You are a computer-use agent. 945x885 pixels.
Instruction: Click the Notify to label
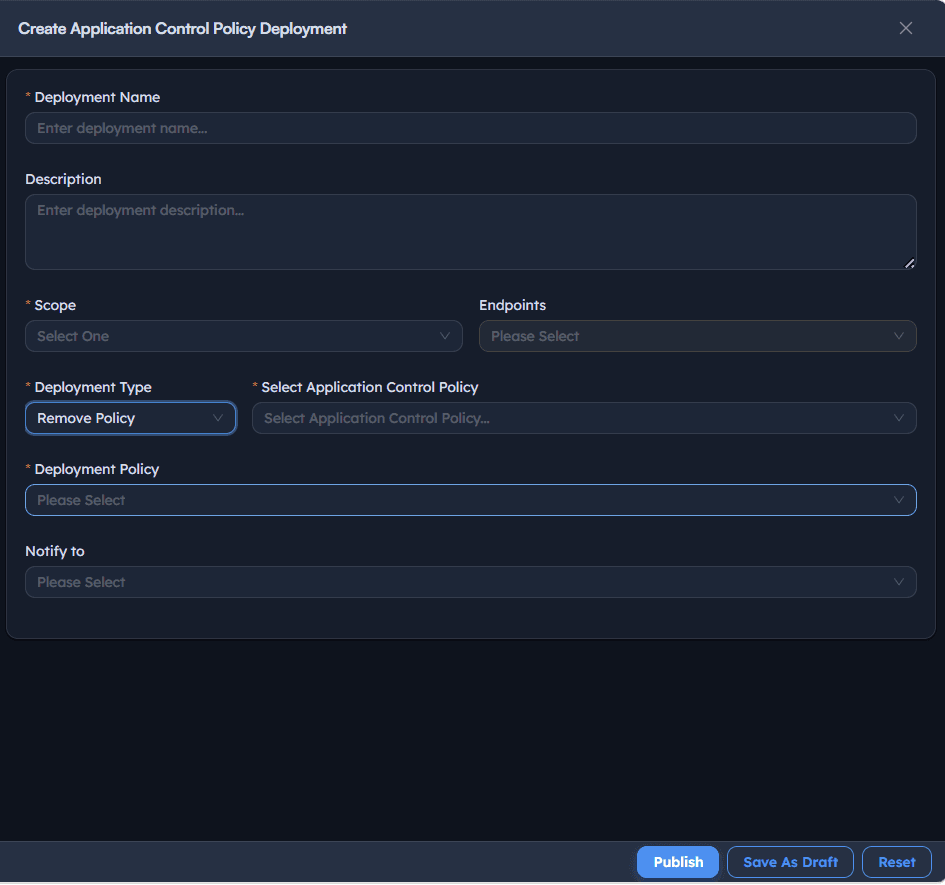(x=55, y=551)
